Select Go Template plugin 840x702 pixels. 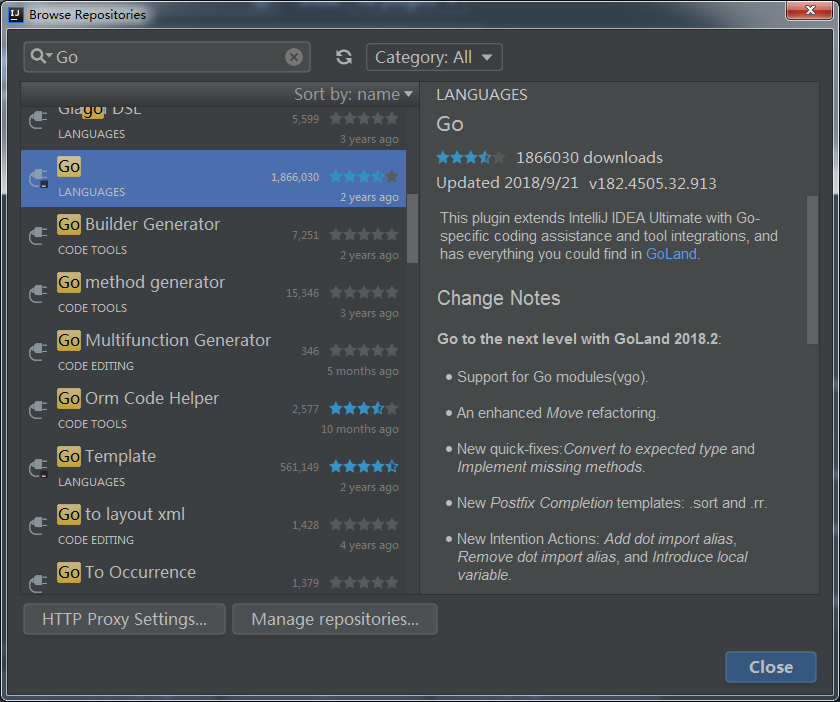(213, 468)
